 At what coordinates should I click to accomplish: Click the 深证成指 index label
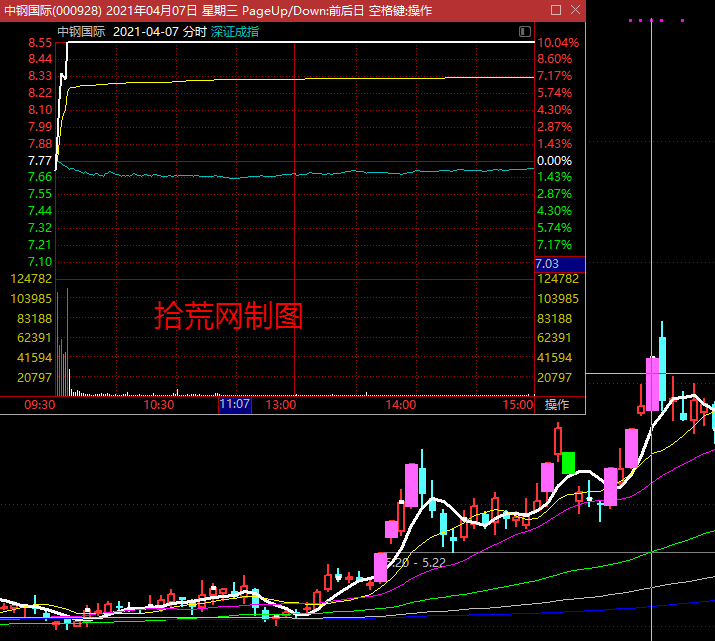234,32
